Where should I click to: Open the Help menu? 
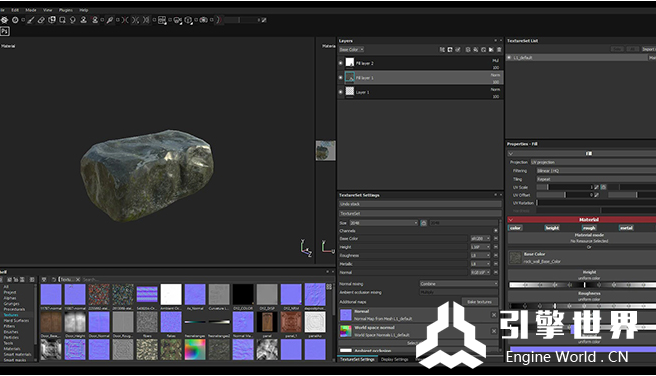click(84, 10)
